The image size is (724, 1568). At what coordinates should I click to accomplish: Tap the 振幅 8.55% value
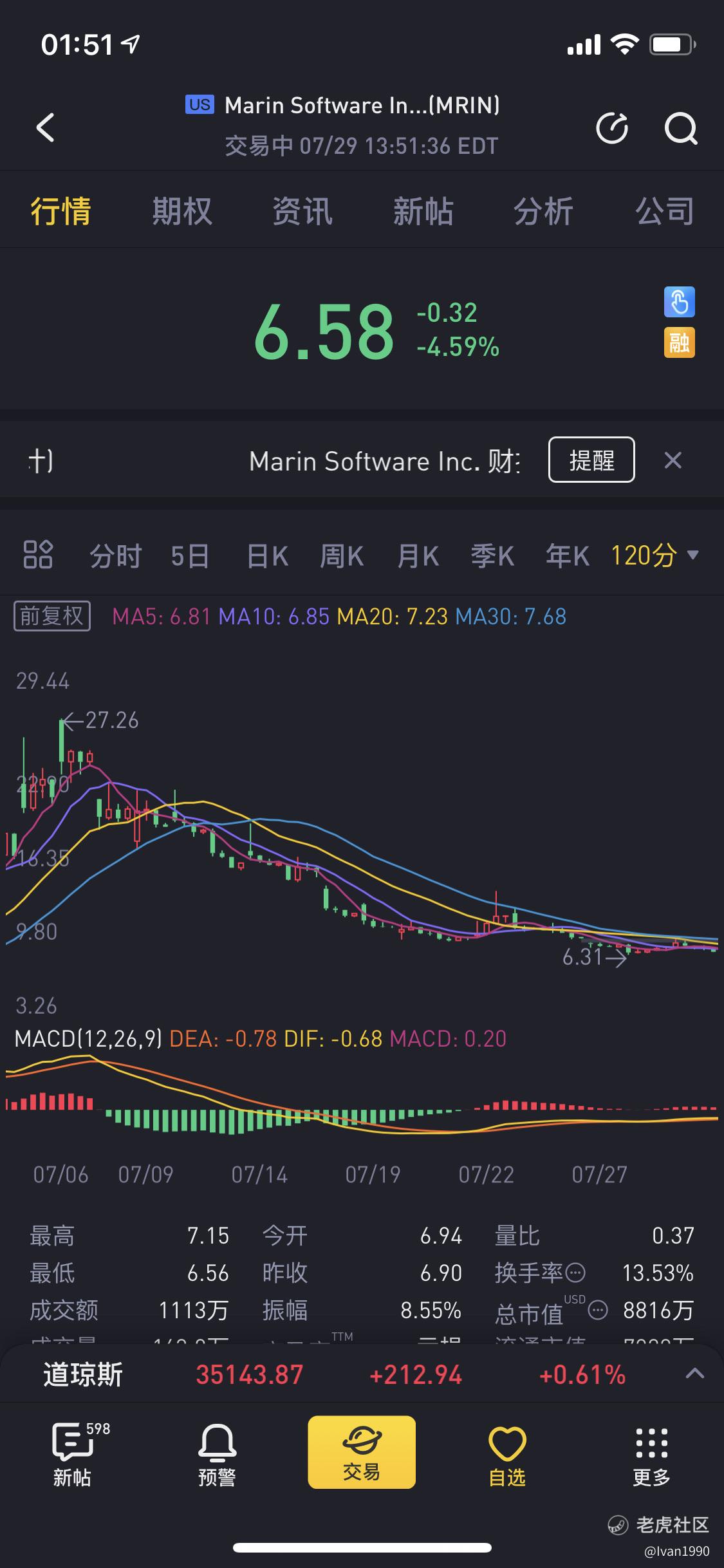(x=431, y=1310)
